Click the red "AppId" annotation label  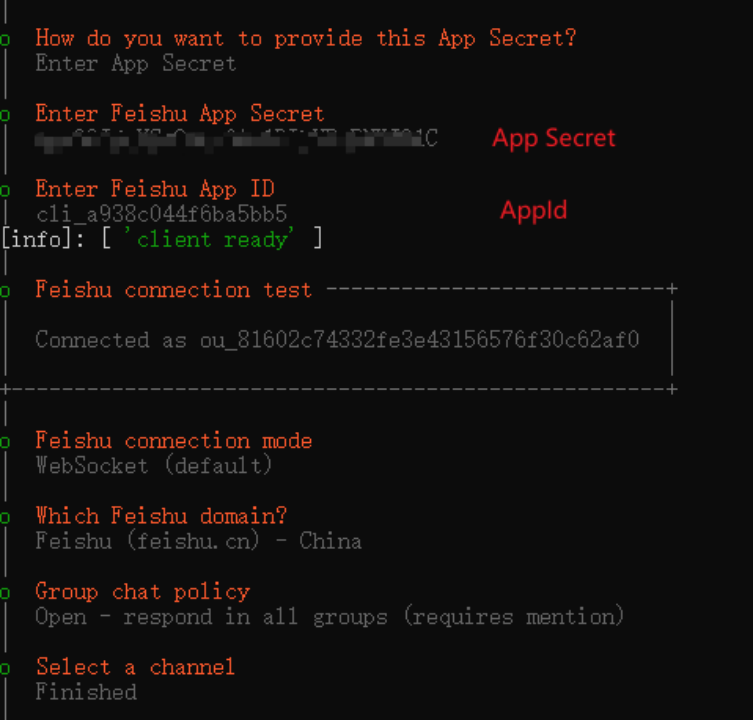coord(534,210)
